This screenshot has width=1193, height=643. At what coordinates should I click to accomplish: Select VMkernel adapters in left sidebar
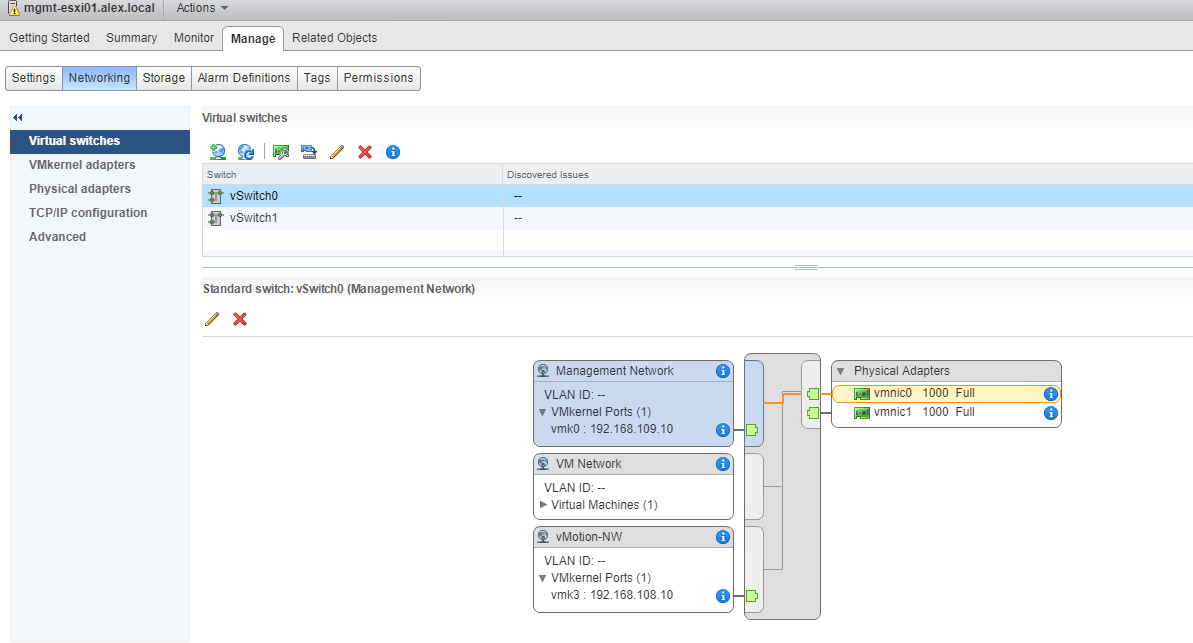click(82, 165)
